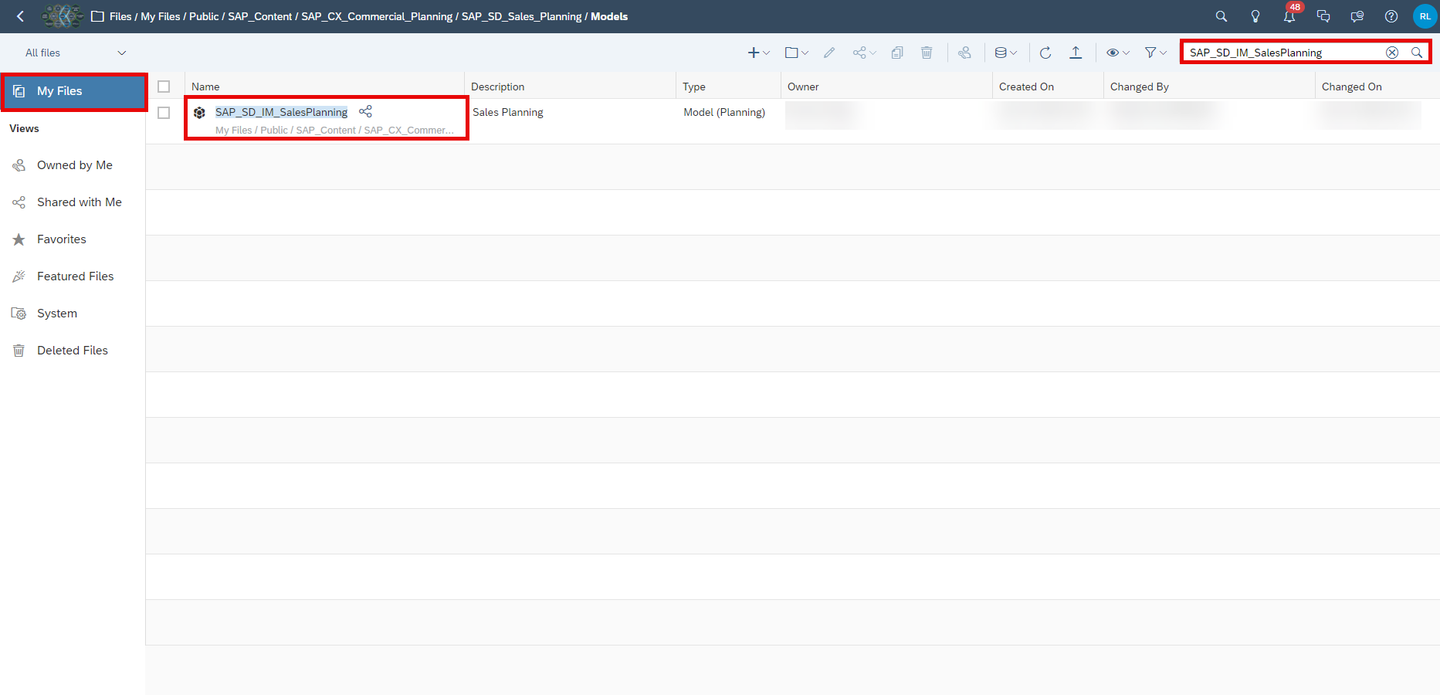Click the magnifier in the file search box

1417,52
